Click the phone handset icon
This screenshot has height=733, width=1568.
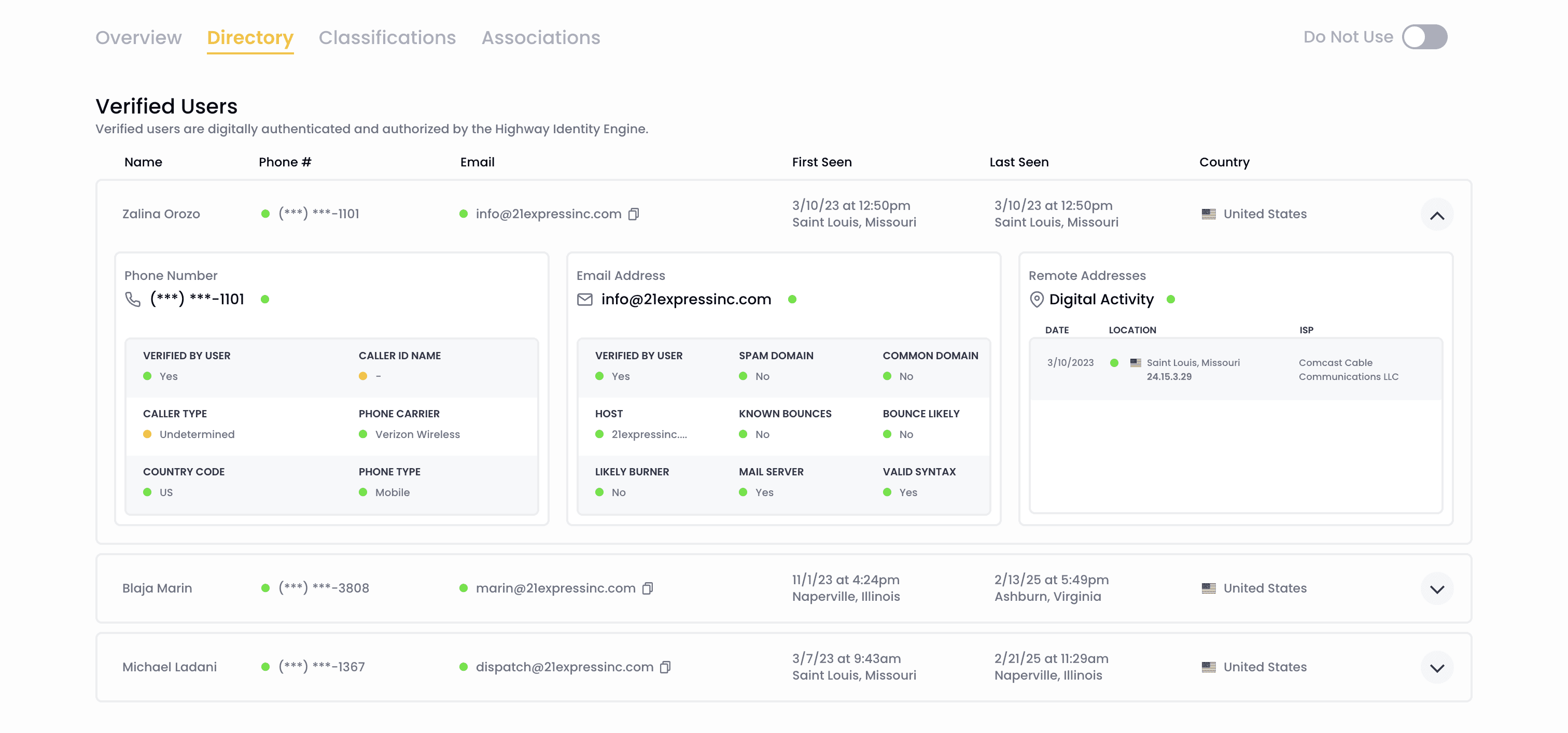(133, 299)
